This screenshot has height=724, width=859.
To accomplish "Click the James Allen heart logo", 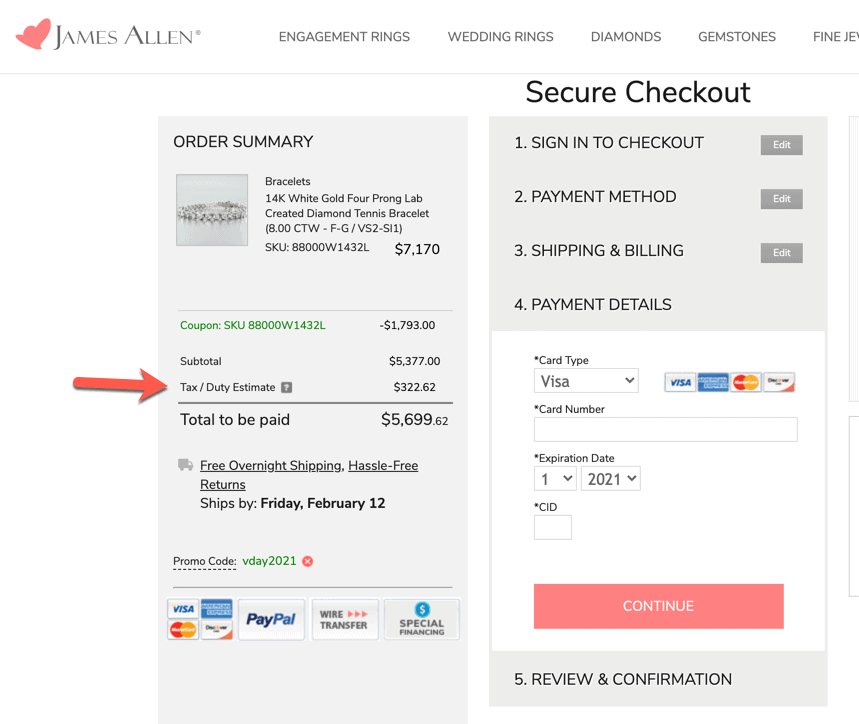I will coord(33,35).
